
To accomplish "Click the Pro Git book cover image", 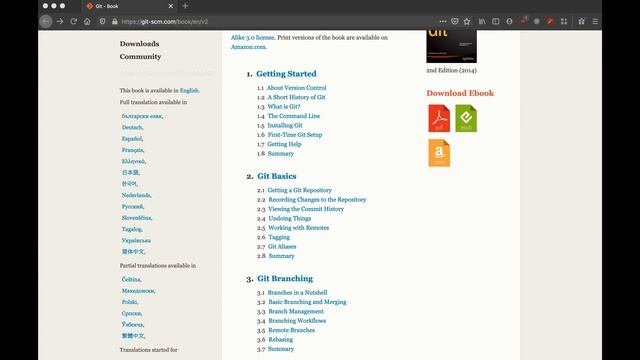I will click(451, 46).
